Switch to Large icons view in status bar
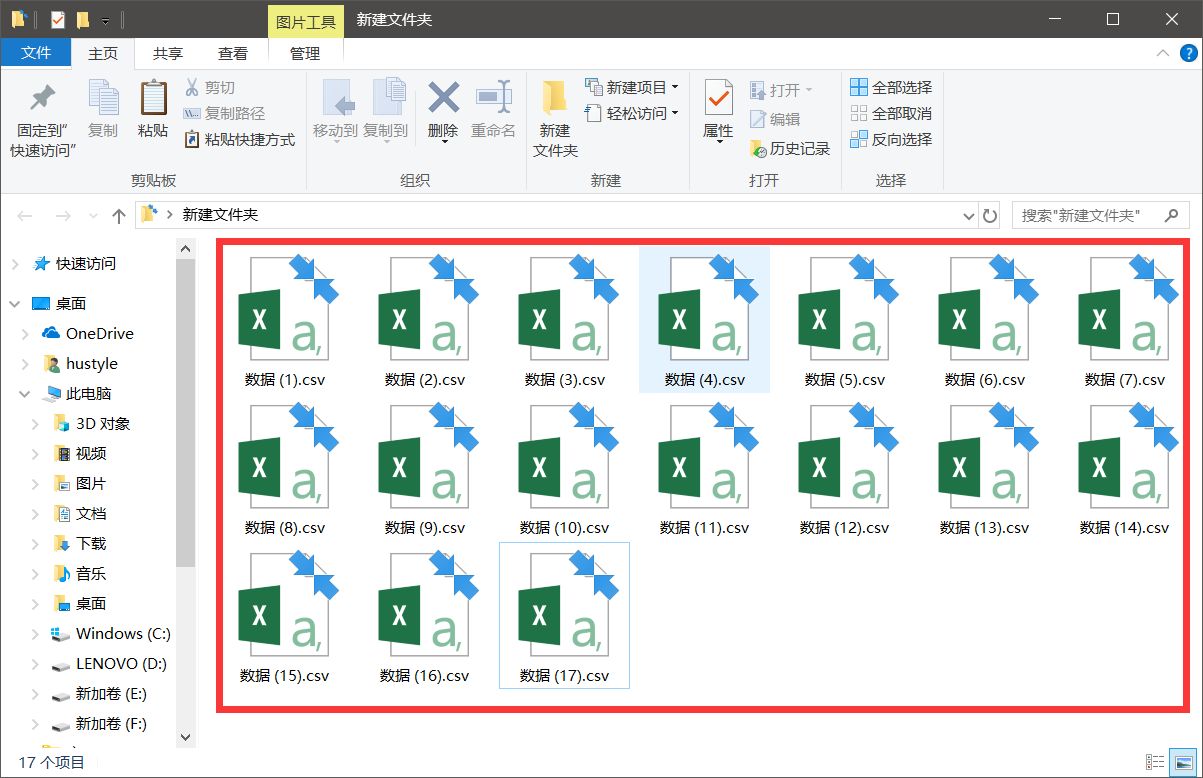Viewport: 1203px width, 778px height. tap(1184, 762)
